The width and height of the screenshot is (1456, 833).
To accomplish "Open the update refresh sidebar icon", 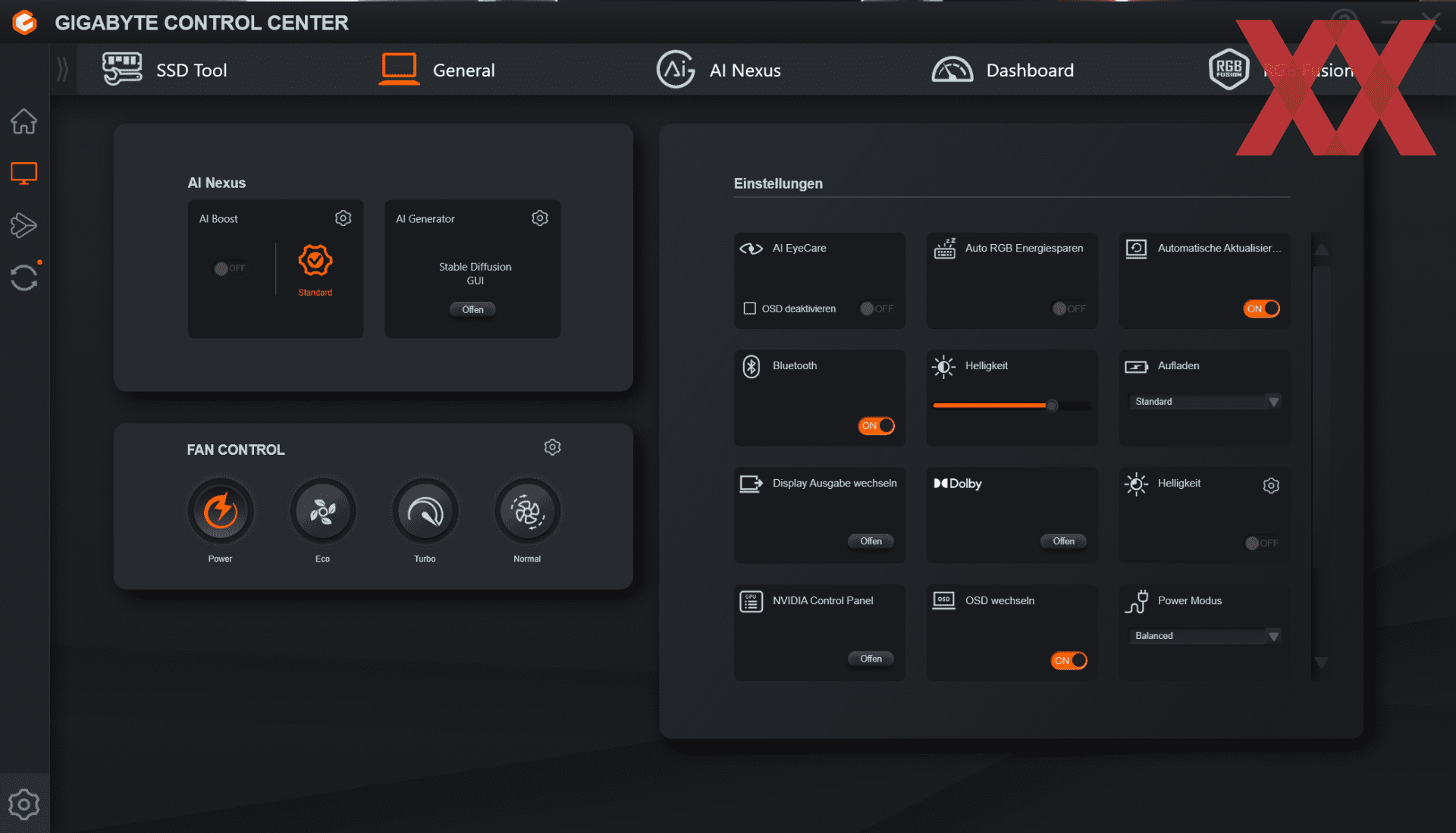I will click(24, 277).
